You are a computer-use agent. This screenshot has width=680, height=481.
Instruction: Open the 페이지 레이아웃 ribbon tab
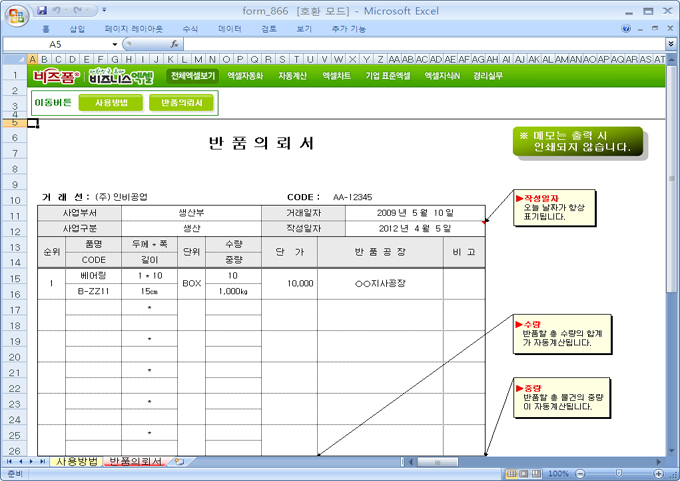tap(134, 29)
